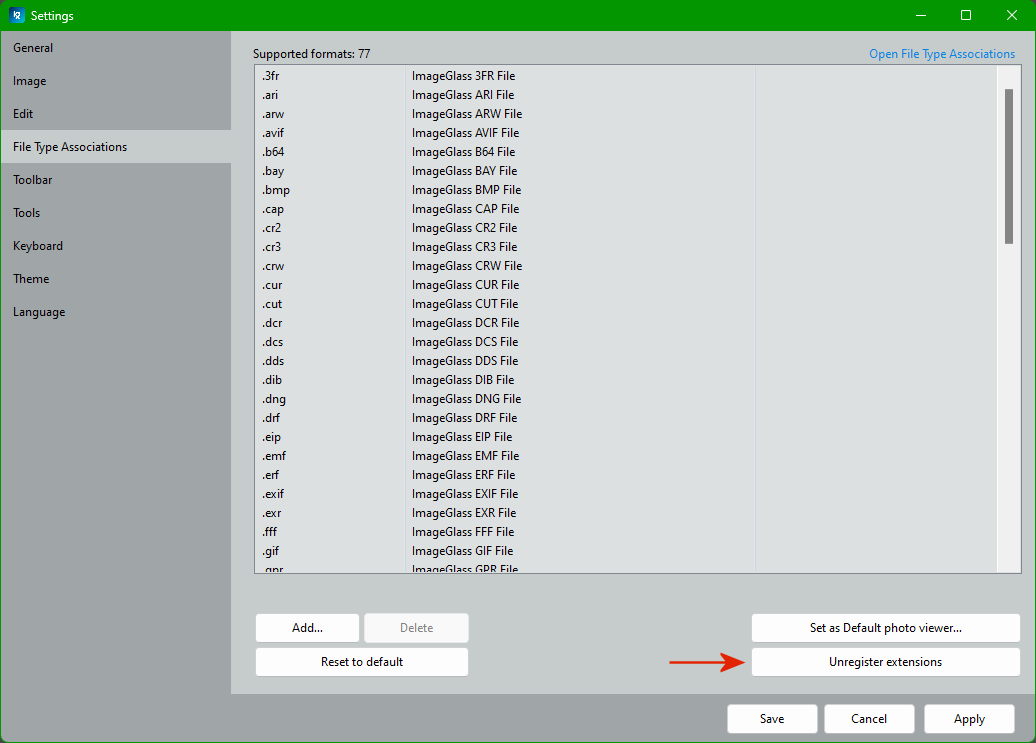Switch to the Theme tab
Image resolution: width=1036 pixels, height=743 pixels.
click(116, 279)
